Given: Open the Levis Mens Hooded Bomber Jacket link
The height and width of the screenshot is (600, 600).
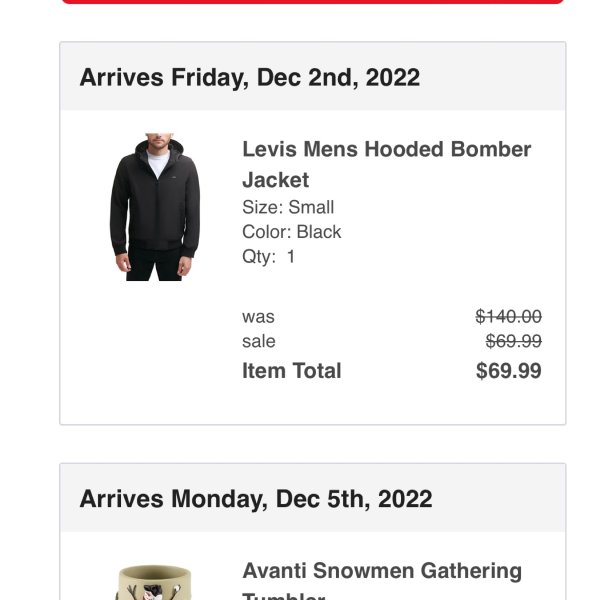Looking at the screenshot, I should (386, 164).
